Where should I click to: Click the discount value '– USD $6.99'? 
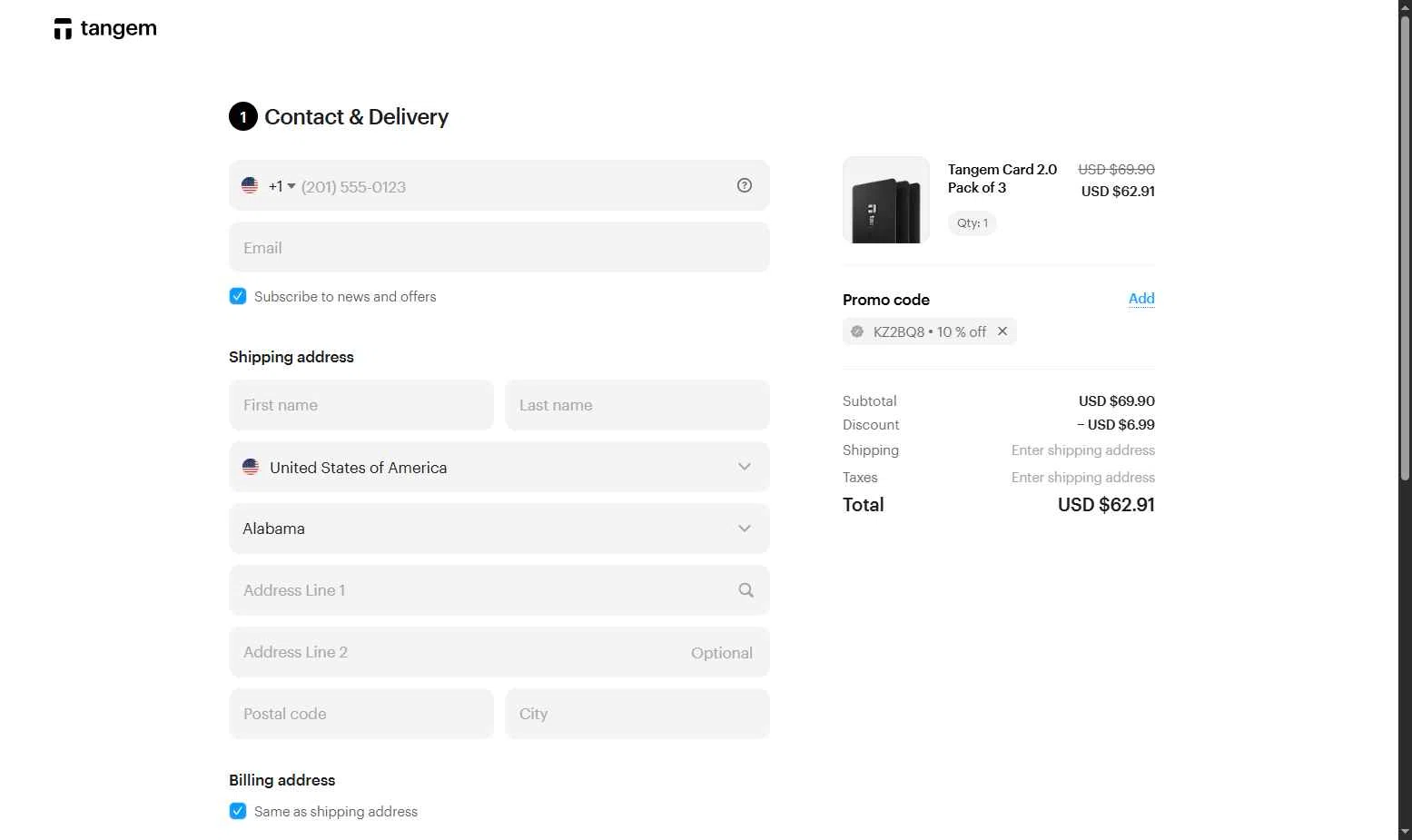(1116, 424)
